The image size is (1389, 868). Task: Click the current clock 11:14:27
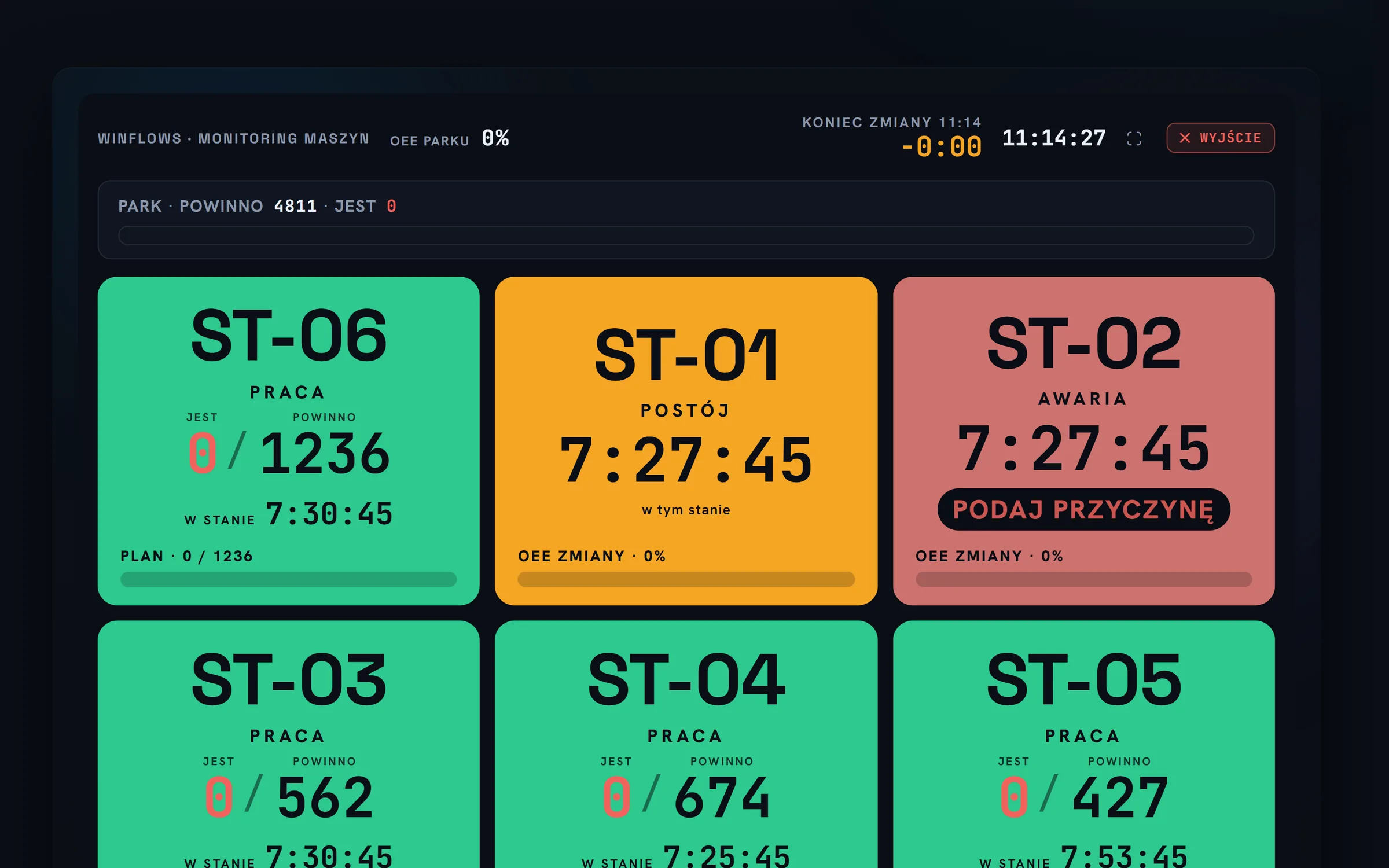click(x=1054, y=138)
